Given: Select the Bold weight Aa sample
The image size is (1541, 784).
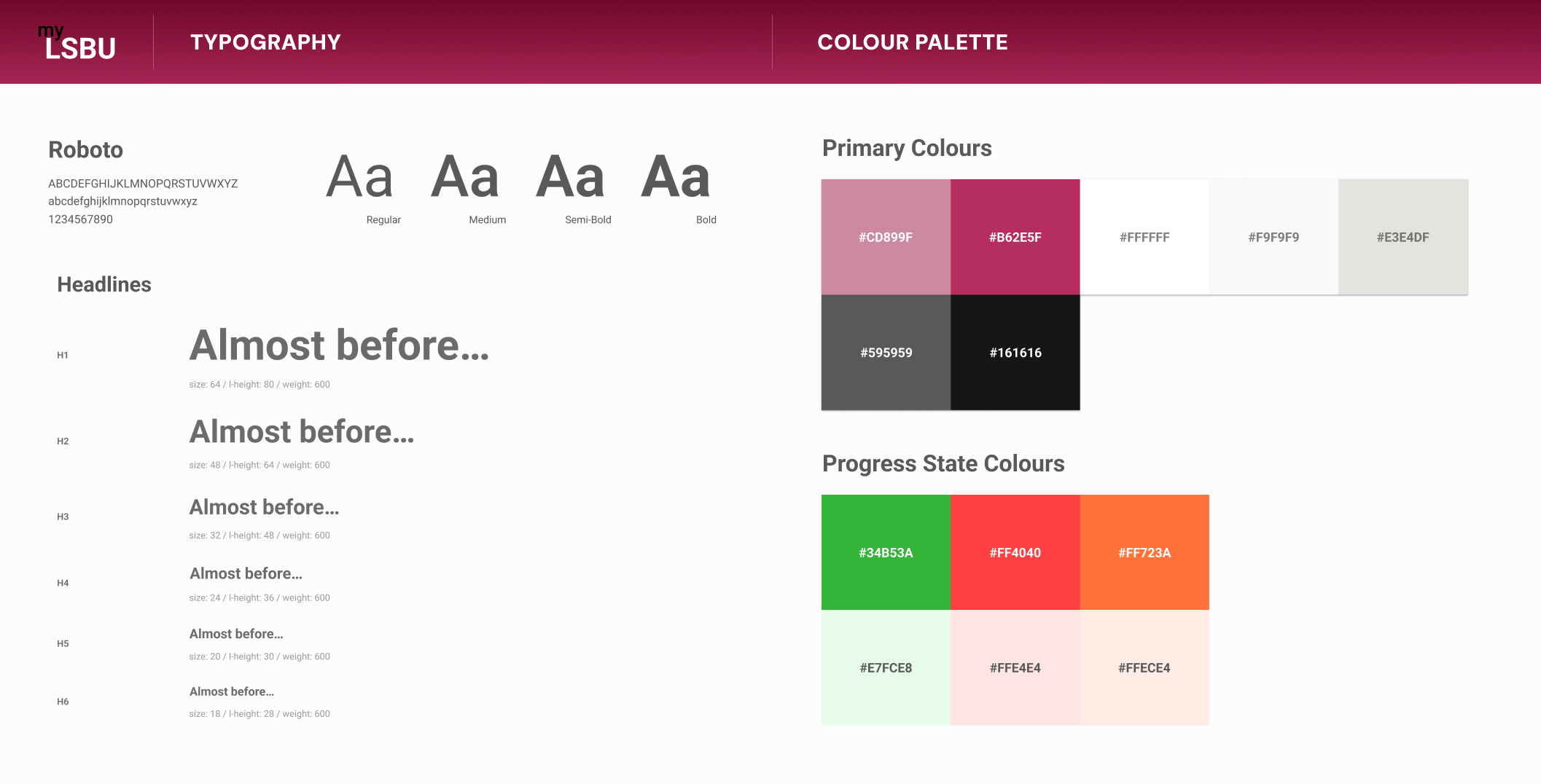Looking at the screenshot, I should click(x=676, y=177).
